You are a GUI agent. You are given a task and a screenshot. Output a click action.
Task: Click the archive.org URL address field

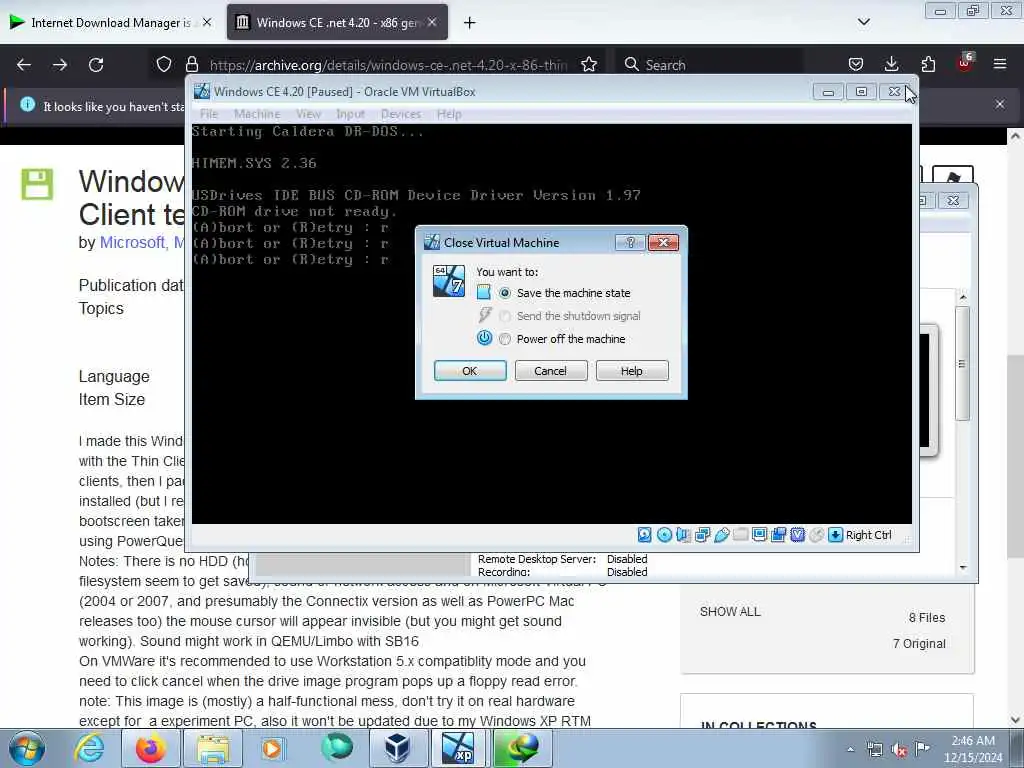(389, 65)
